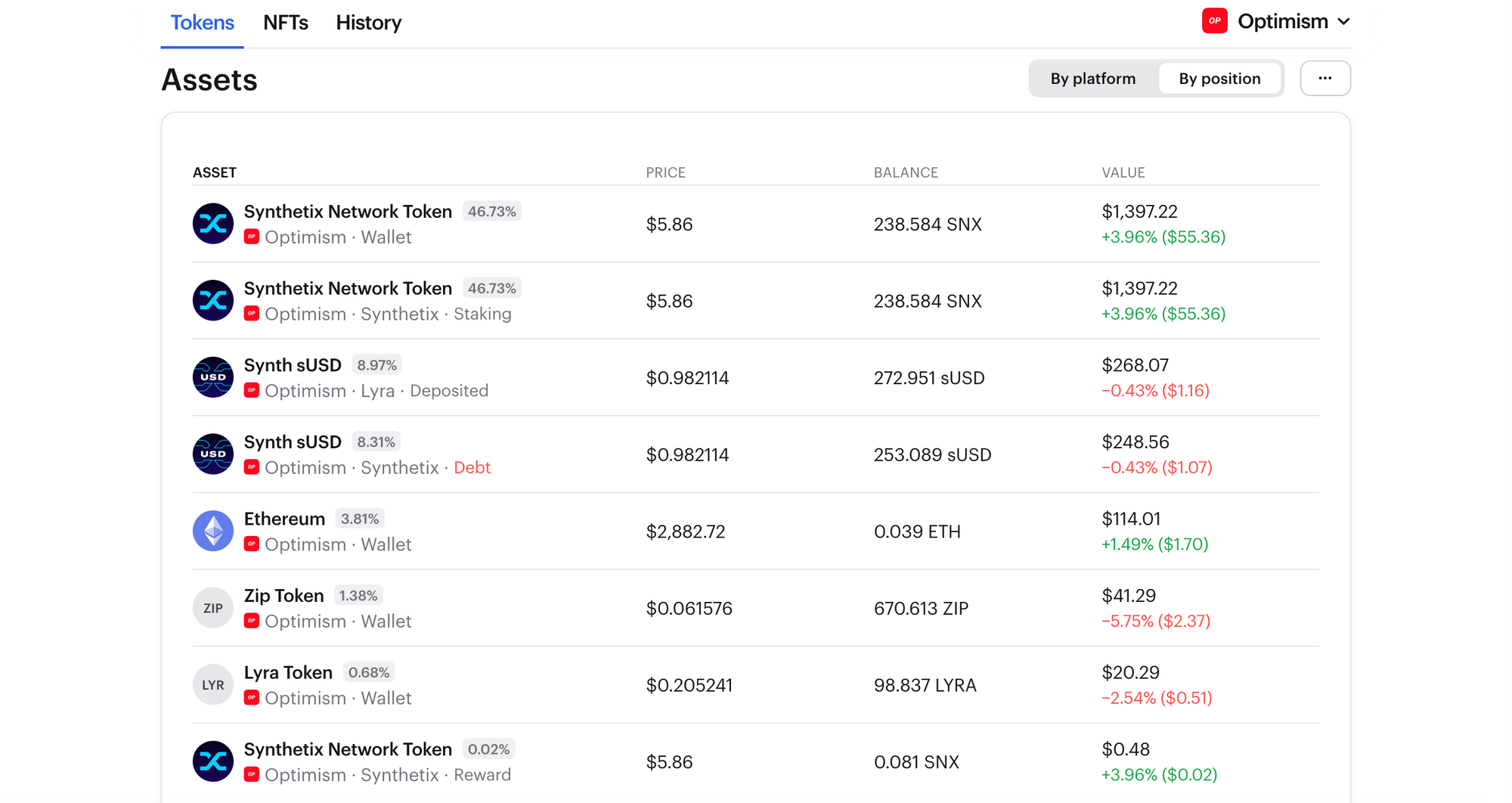The image size is (1512, 803).
Task: Click sUSD icon in Lyra Deposited row
Action: pyautogui.click(x=213, y=377)
